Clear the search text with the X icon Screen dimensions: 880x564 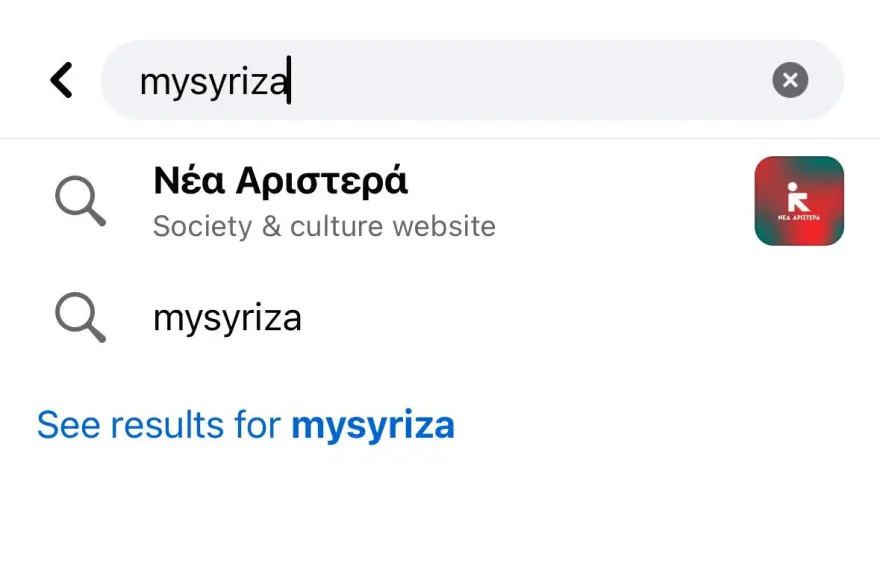tap(790, 80)
